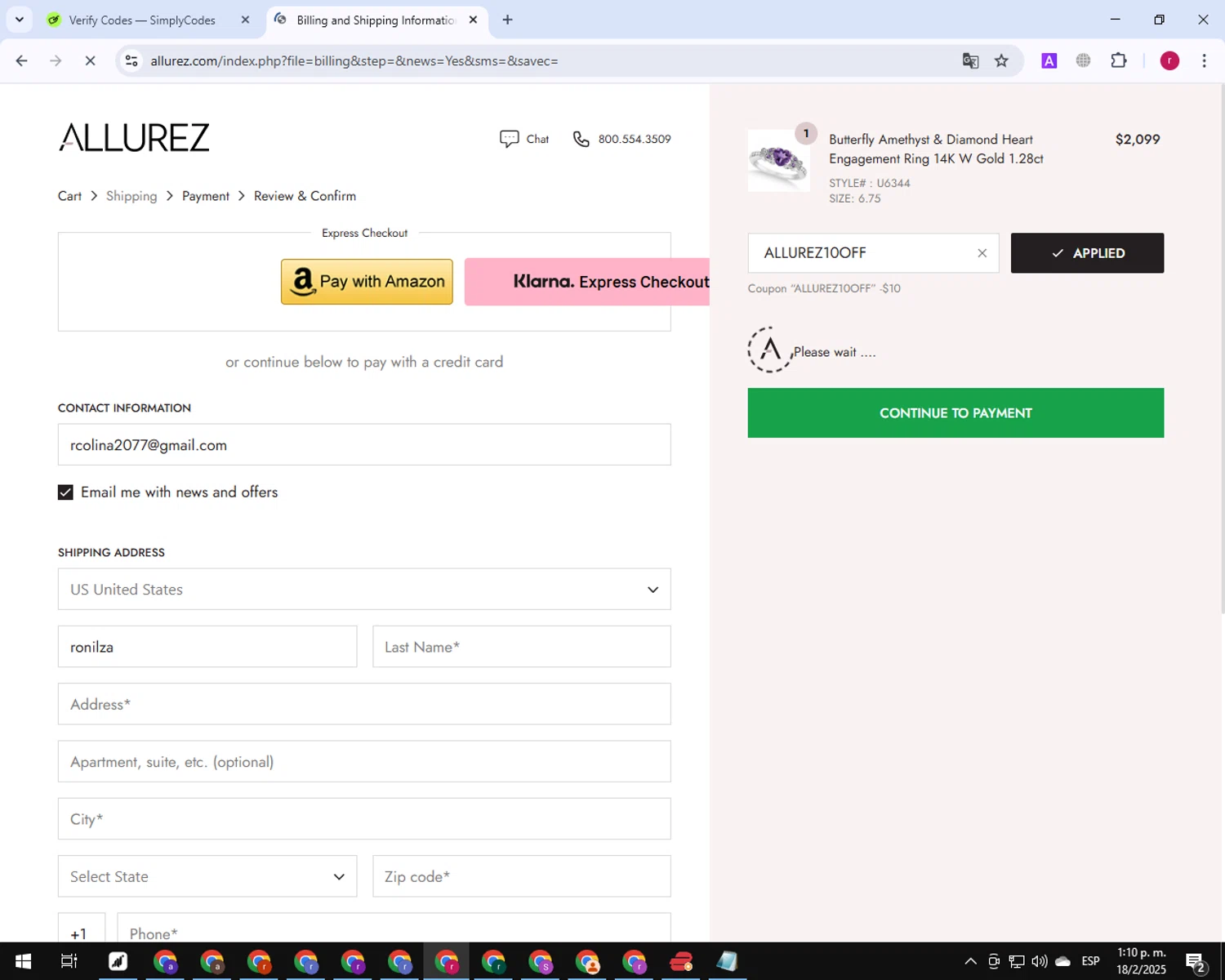Go to Review & Confirm breadcrumb step
1225x980 pixels.
[305, 196]
